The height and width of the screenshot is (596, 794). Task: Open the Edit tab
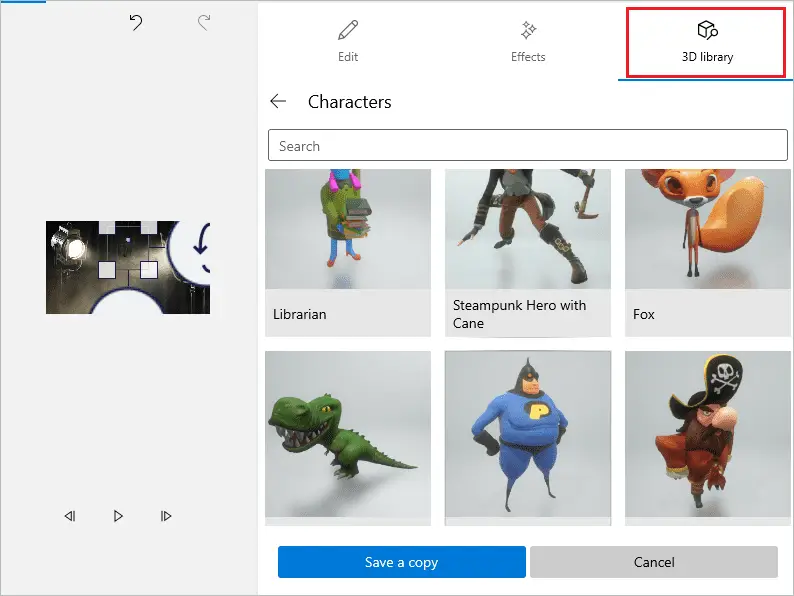348,42
